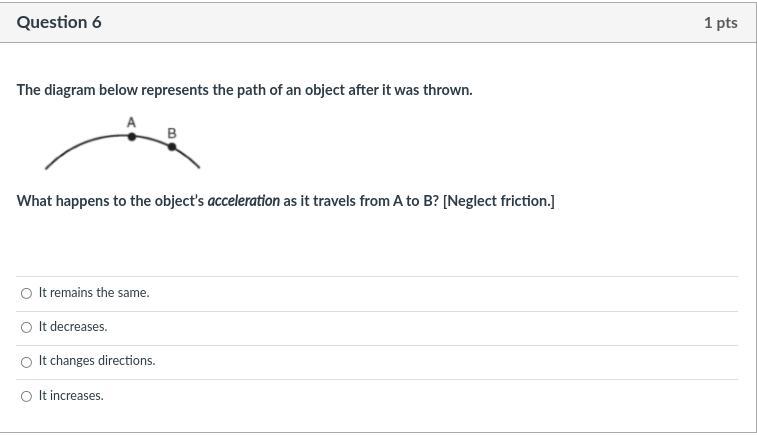Screen dimensions: 757x435
Task: Click the 'It changes directions.' label text
Action: 97,361
